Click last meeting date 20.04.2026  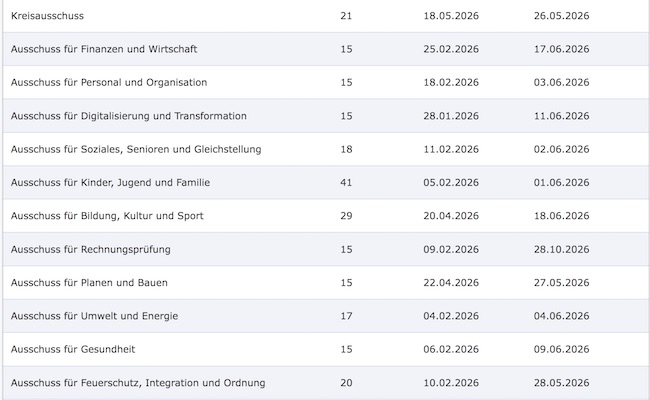tap(451, 216)
